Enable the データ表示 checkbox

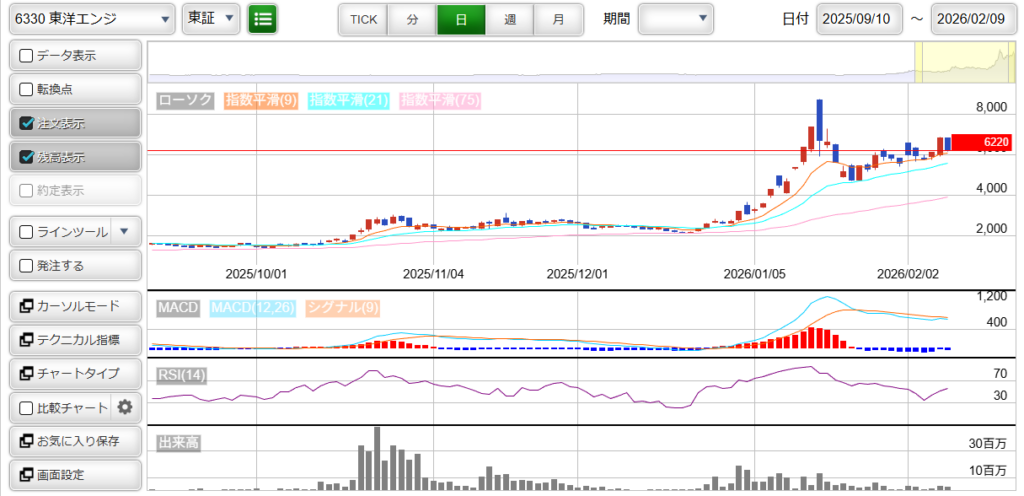[x=27, y=56]
